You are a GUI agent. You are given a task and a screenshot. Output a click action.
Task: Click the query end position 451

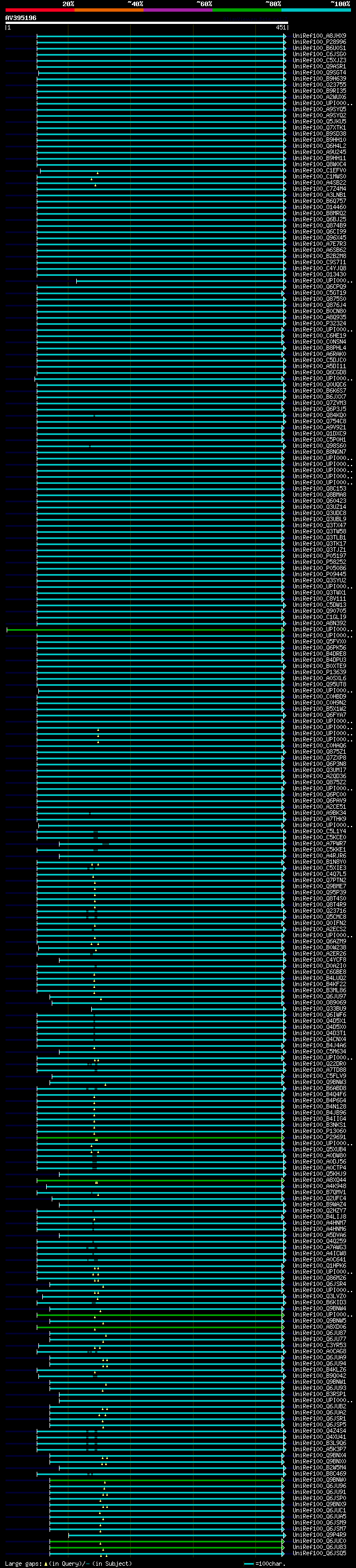pos(280,27)
